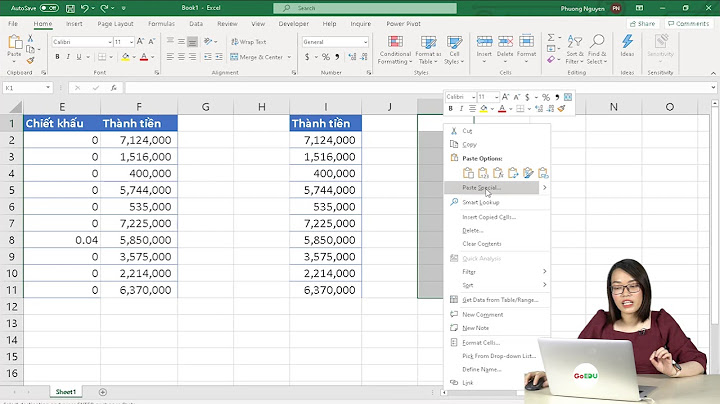Click the Name Box showing K1
The width and height of the screenshot is (720, 404).
[28, 88]
